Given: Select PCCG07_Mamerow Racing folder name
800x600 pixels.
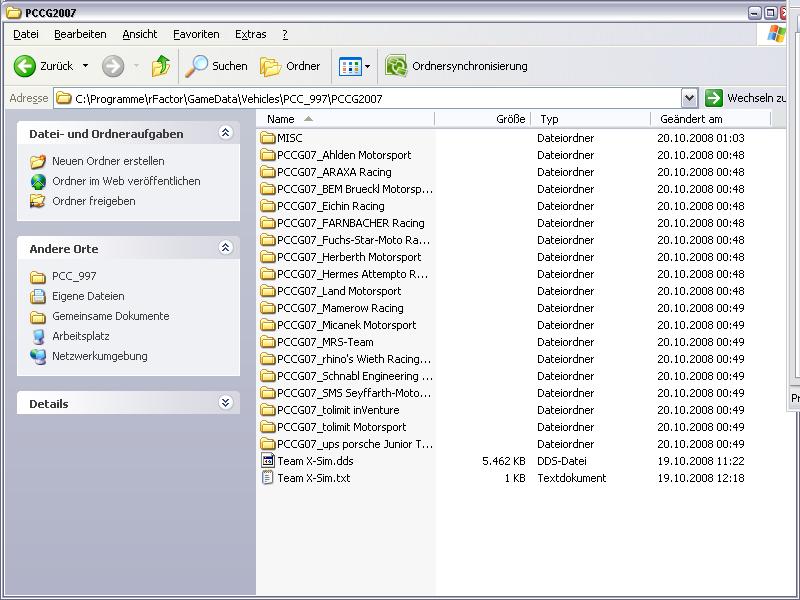Looking at the screenshot, I should [340, 308].
